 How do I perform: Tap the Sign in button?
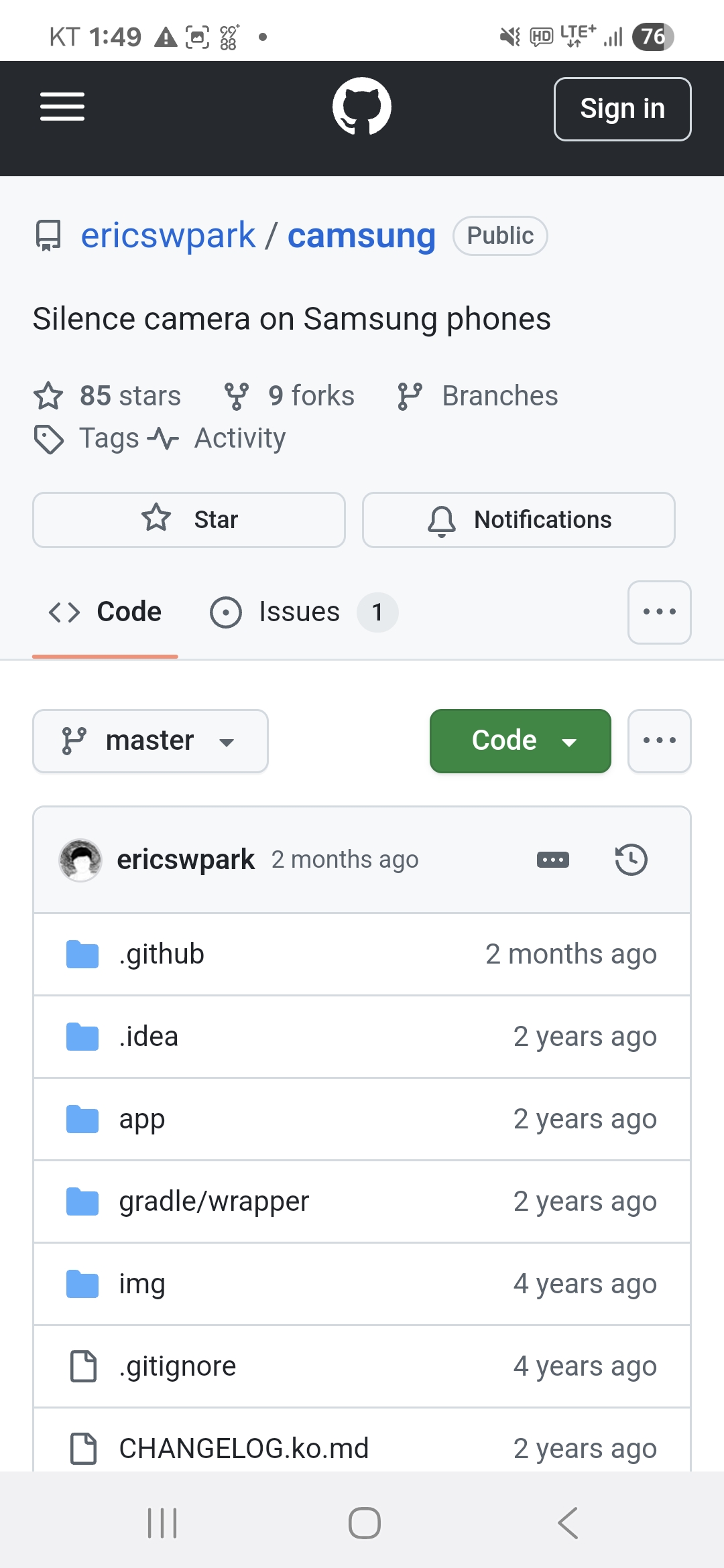click(622, 109)
